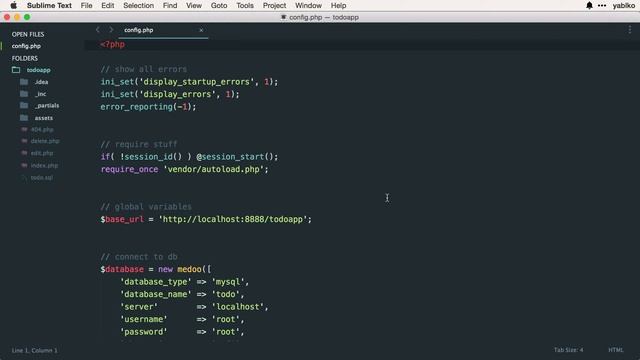The width and height of the screenshot is (640, 360).
Task: Open the Find menu
Action: (170, 5)
